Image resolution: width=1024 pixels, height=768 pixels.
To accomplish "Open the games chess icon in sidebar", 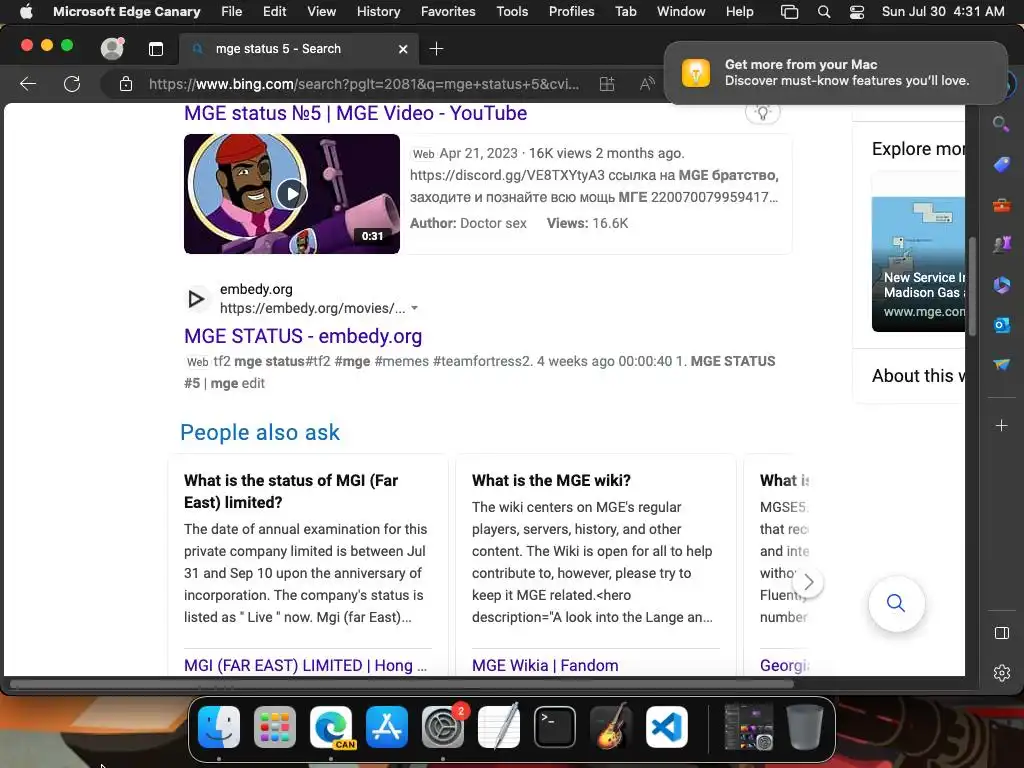I will click(1001, 245).
